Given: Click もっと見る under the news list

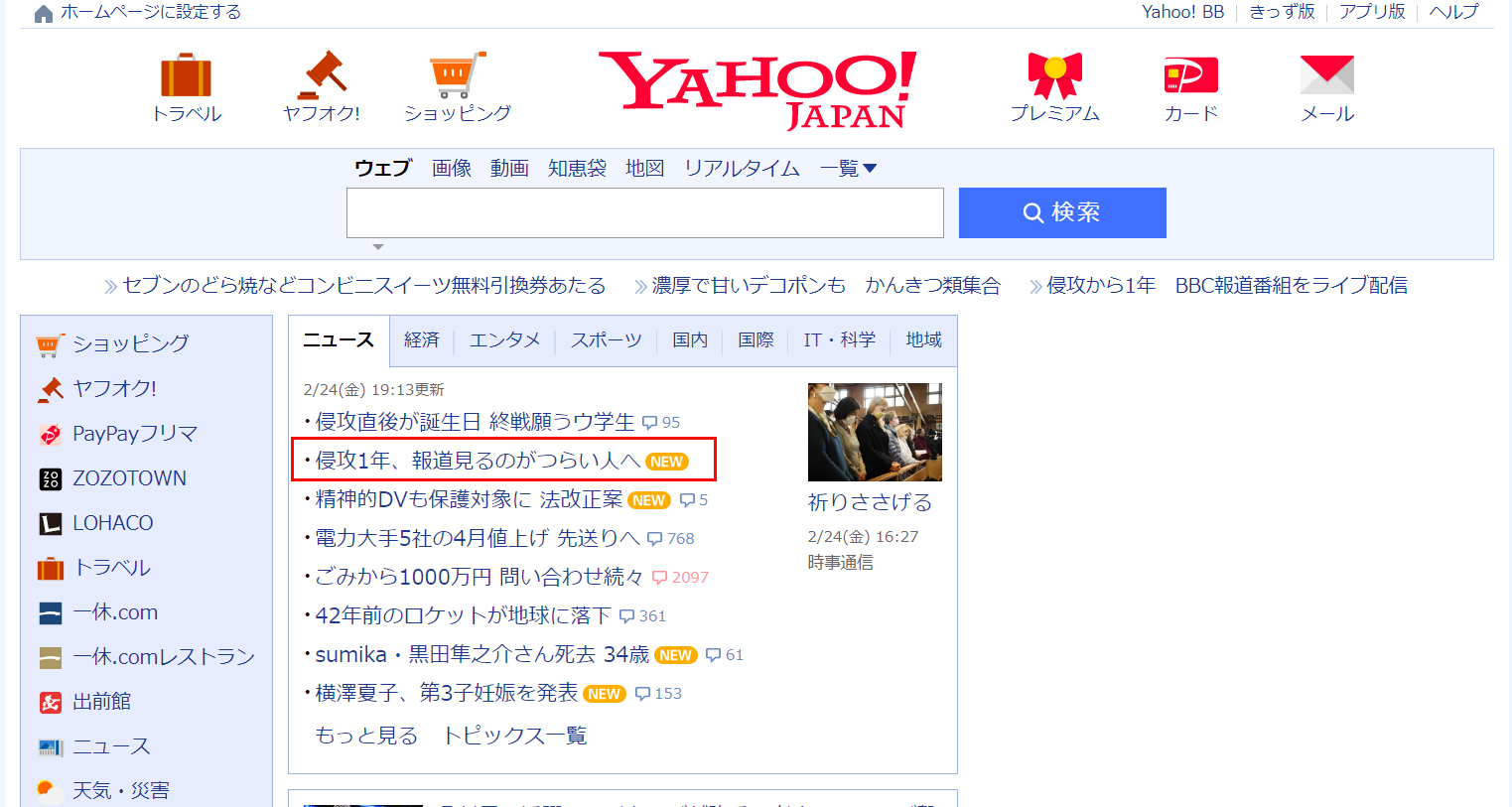Looking at the screenshot, I should click(366, 736).
